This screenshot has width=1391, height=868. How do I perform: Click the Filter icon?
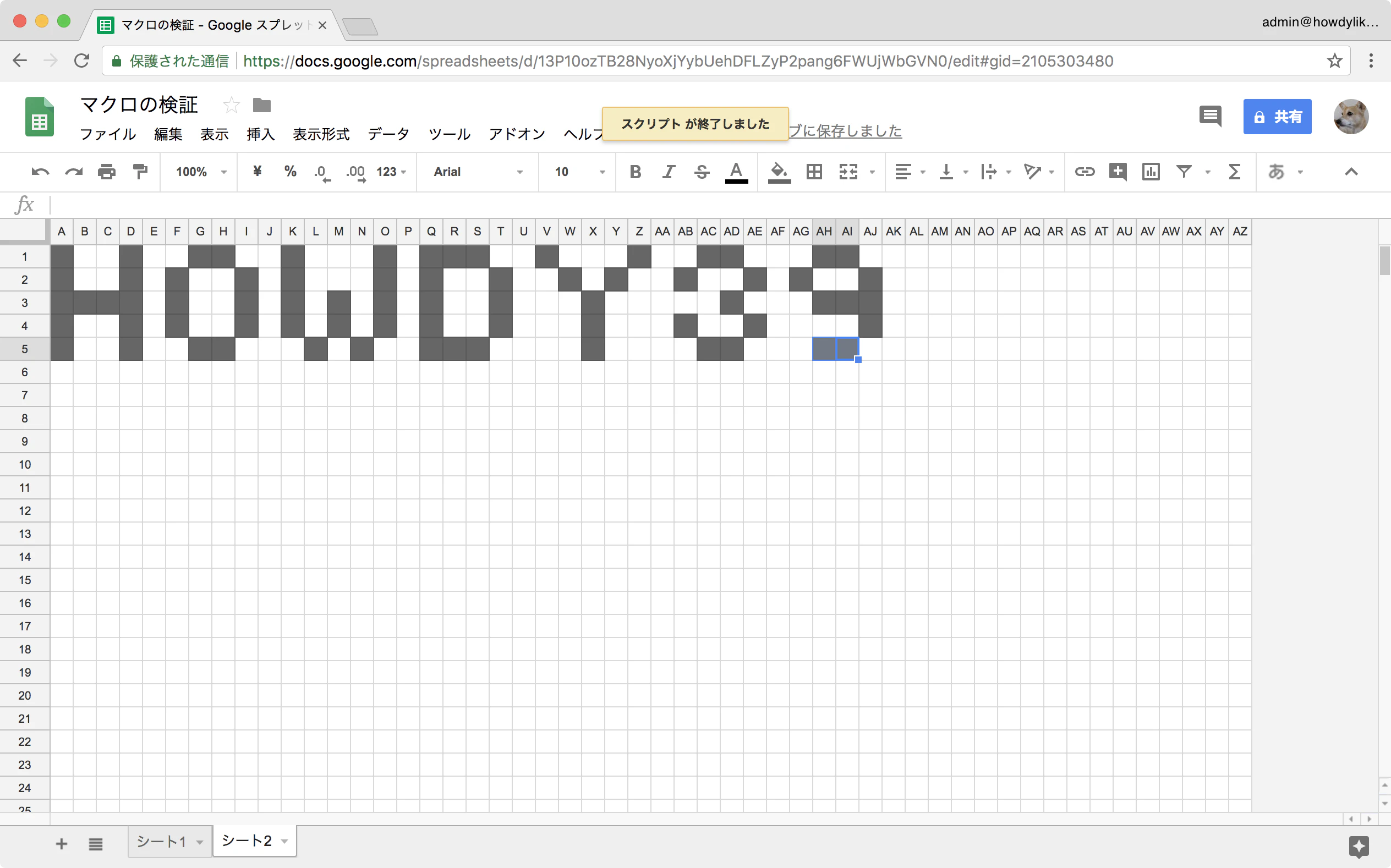point(1184,171)
